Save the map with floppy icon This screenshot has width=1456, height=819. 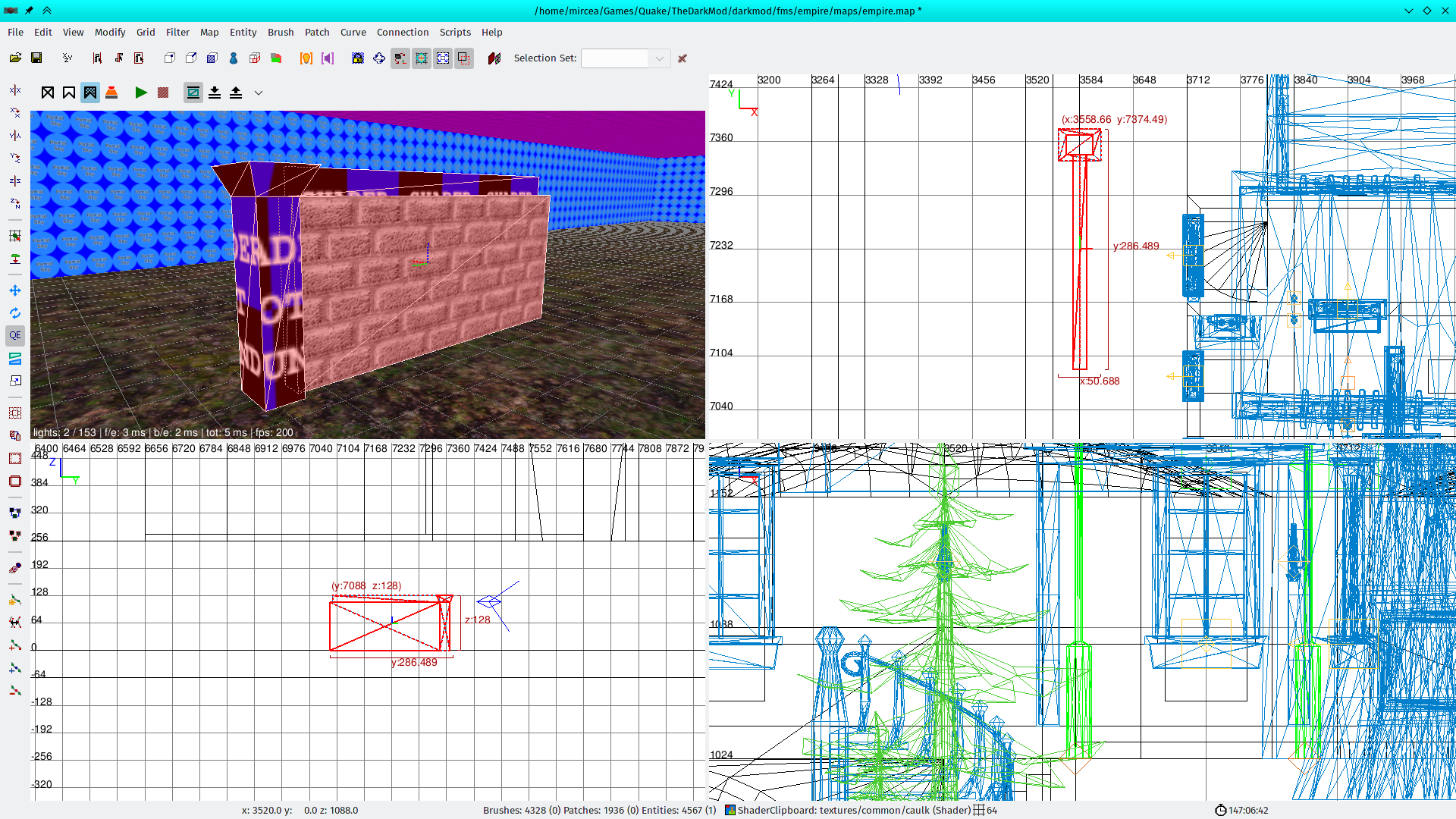(36, 58)
